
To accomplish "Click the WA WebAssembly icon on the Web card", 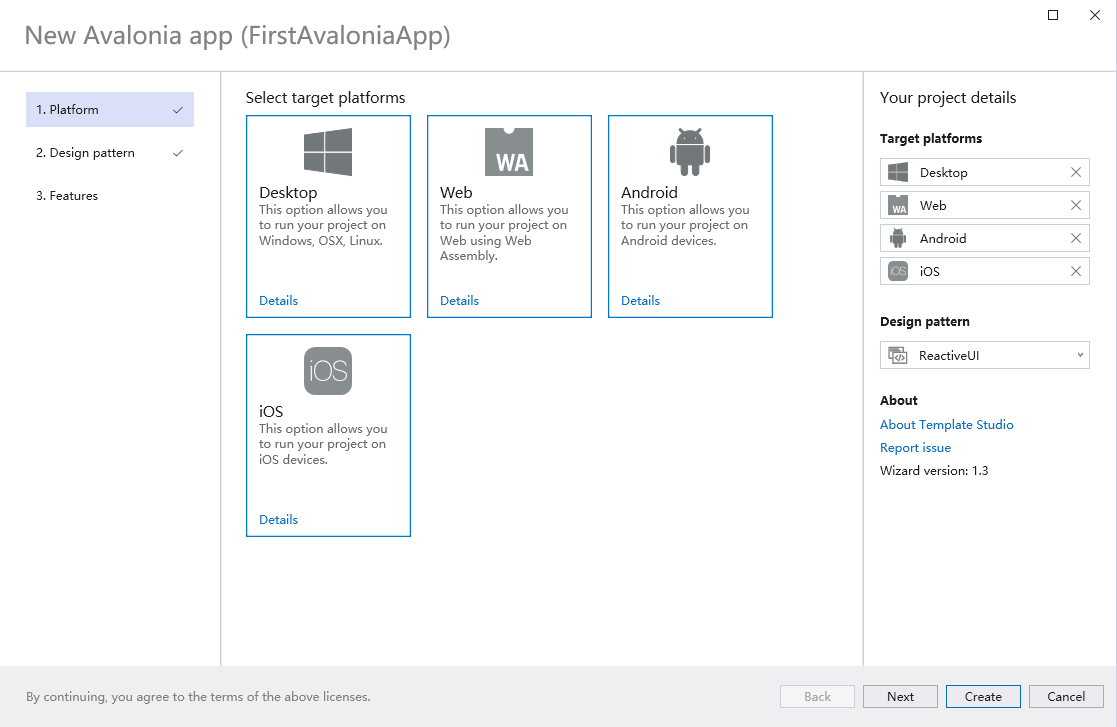I will 509,152.
